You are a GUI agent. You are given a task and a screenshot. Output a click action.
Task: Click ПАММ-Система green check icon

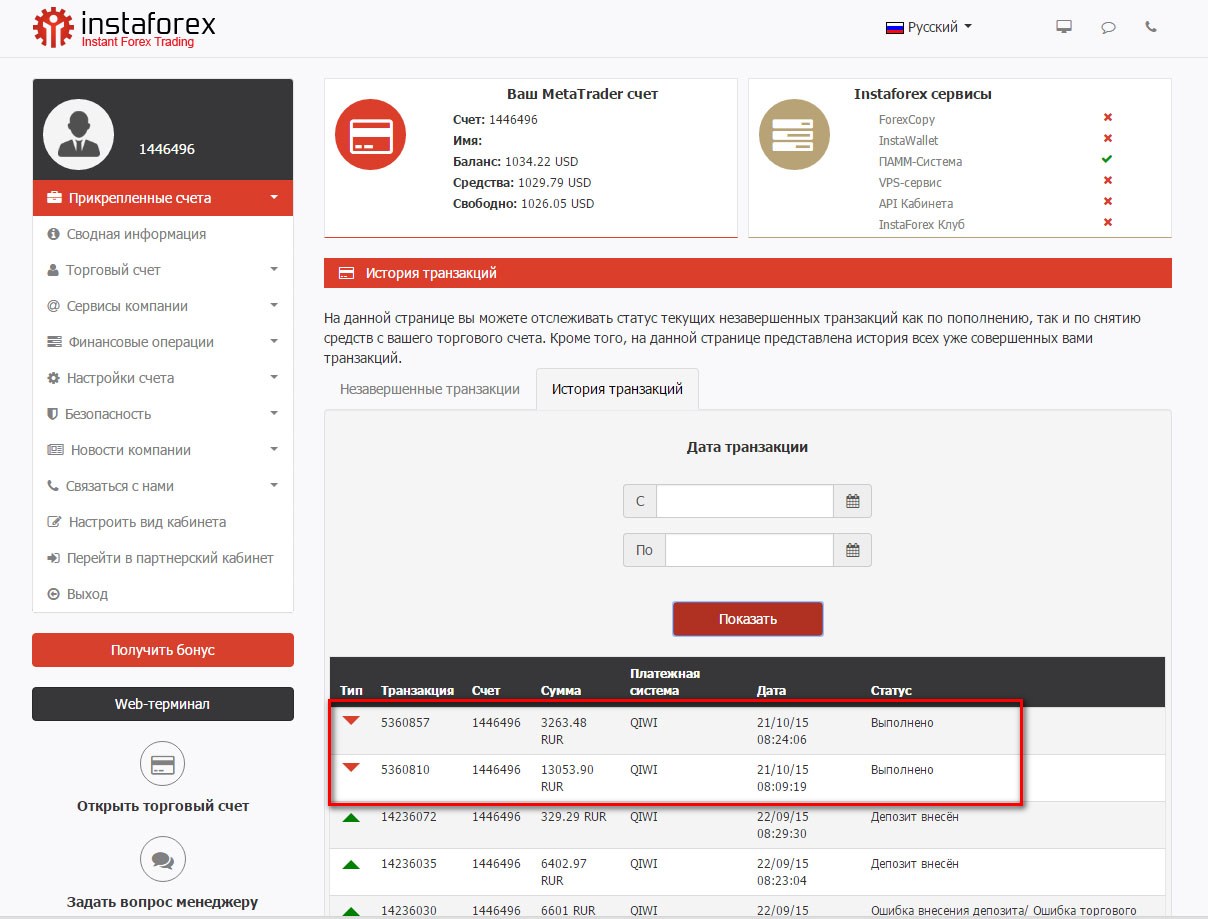(x=1107, y=160)
